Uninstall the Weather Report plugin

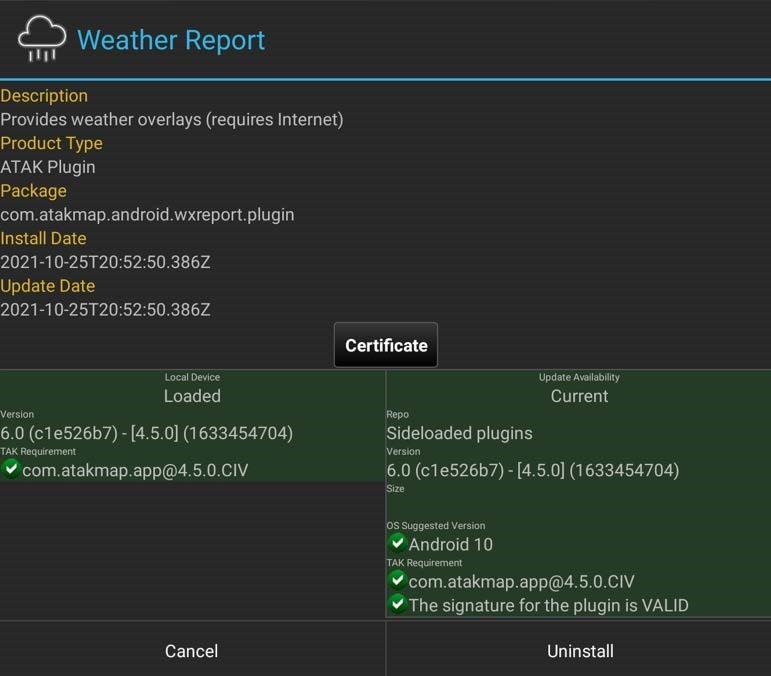click(579, 651)
